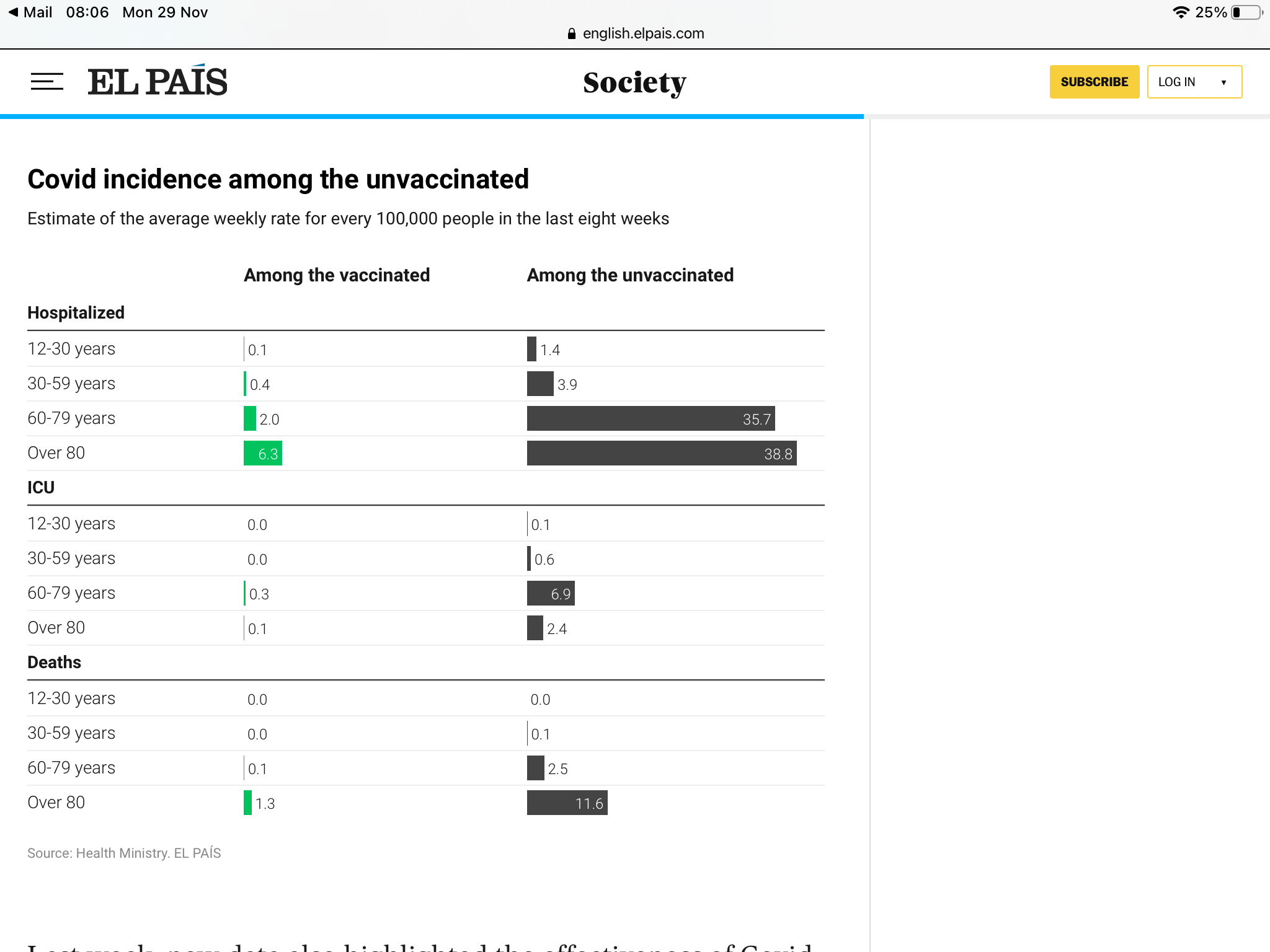Screen dimensions: 1270x952
Task: Open the hamburger menu icon
Action: [x=47, y=82]
